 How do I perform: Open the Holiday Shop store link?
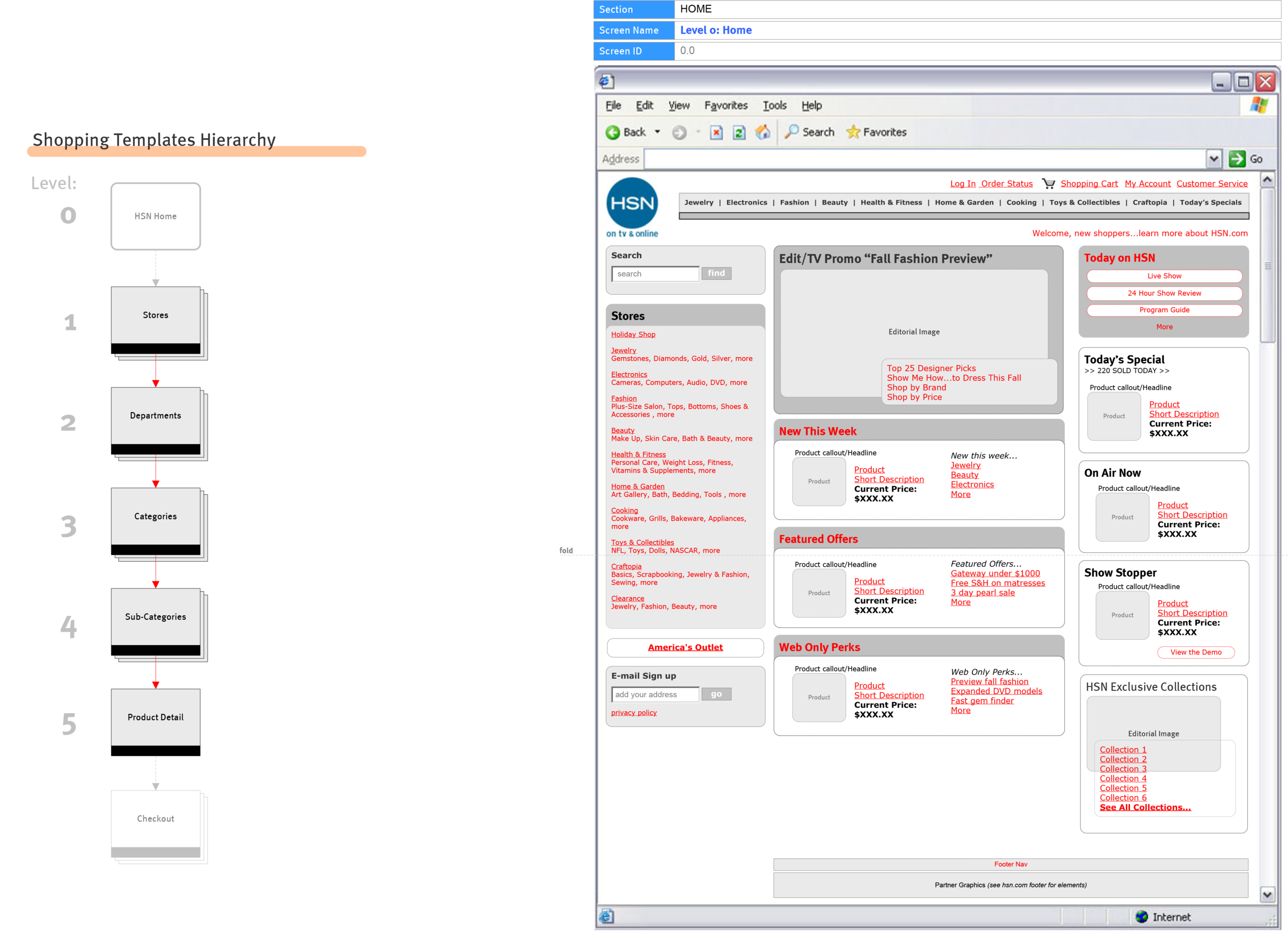tap(633, 335)
